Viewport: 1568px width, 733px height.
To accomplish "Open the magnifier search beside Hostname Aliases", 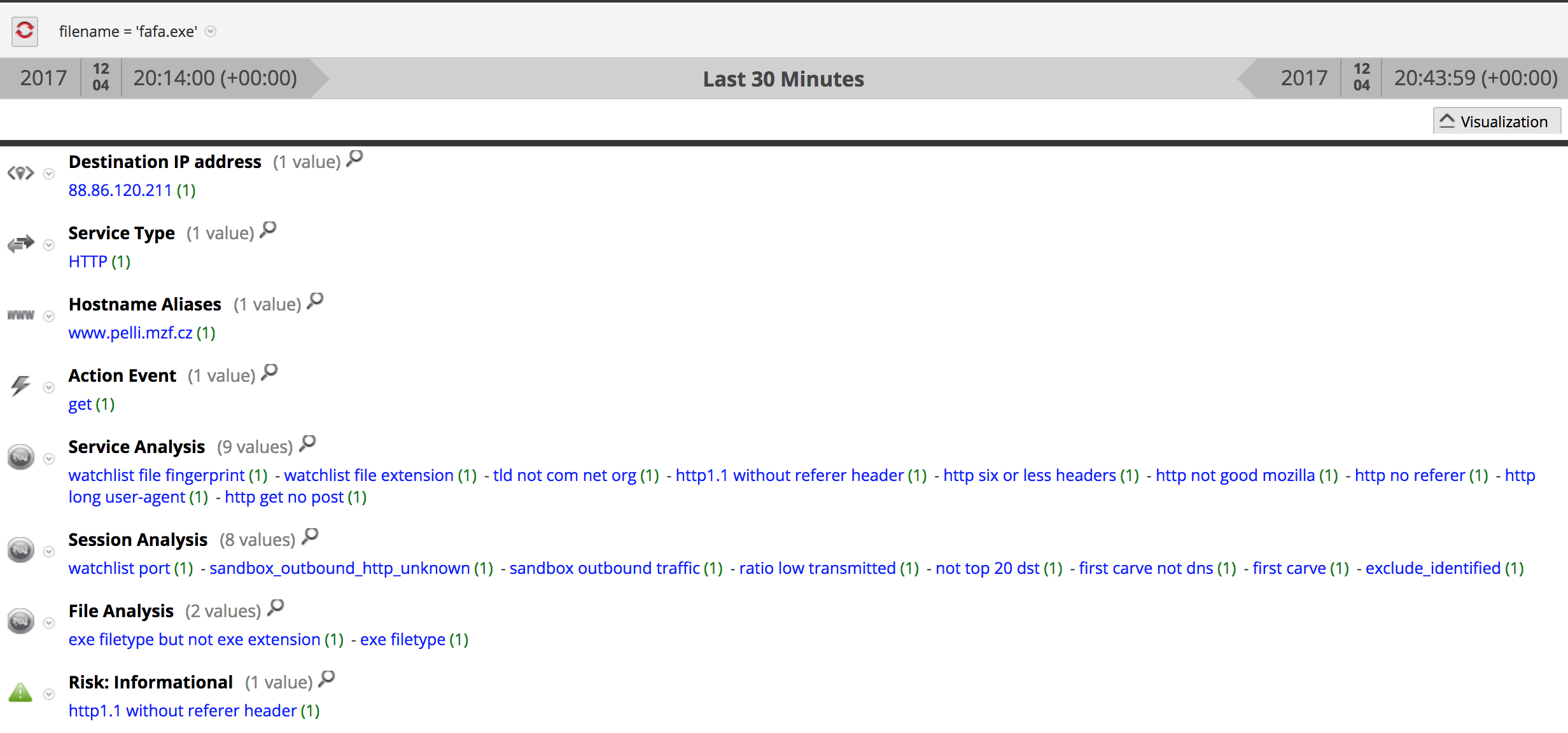I will 314,302.
